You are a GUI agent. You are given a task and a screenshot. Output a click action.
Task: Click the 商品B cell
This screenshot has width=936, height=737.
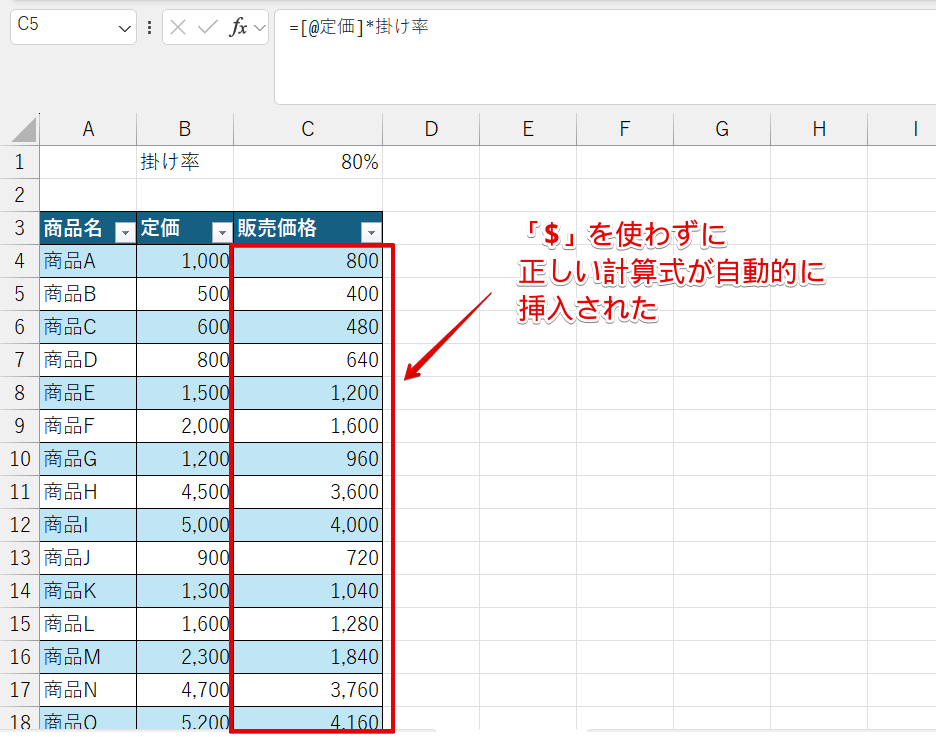point(88,294)
